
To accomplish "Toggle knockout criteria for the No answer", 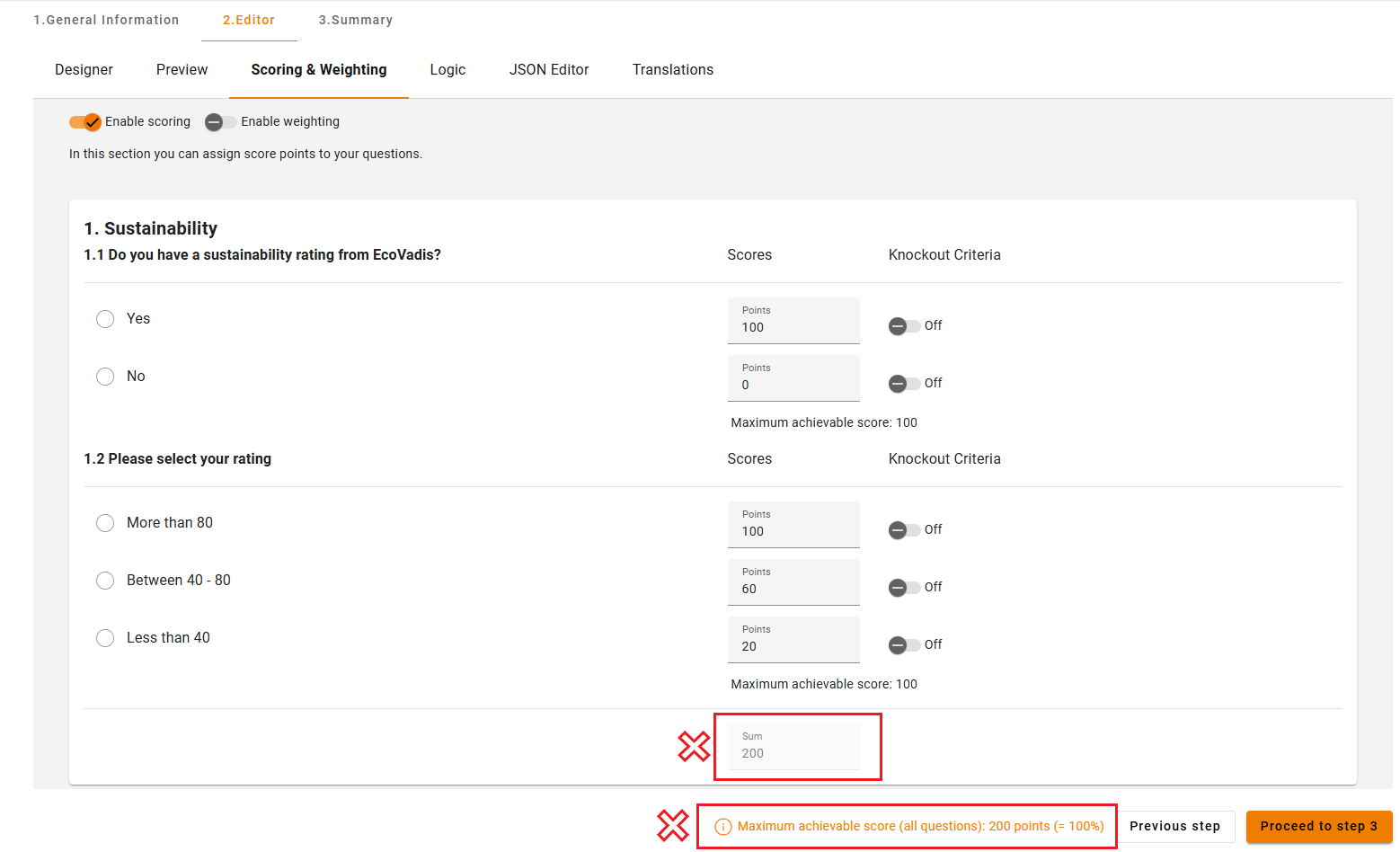I will click(904, 384).
